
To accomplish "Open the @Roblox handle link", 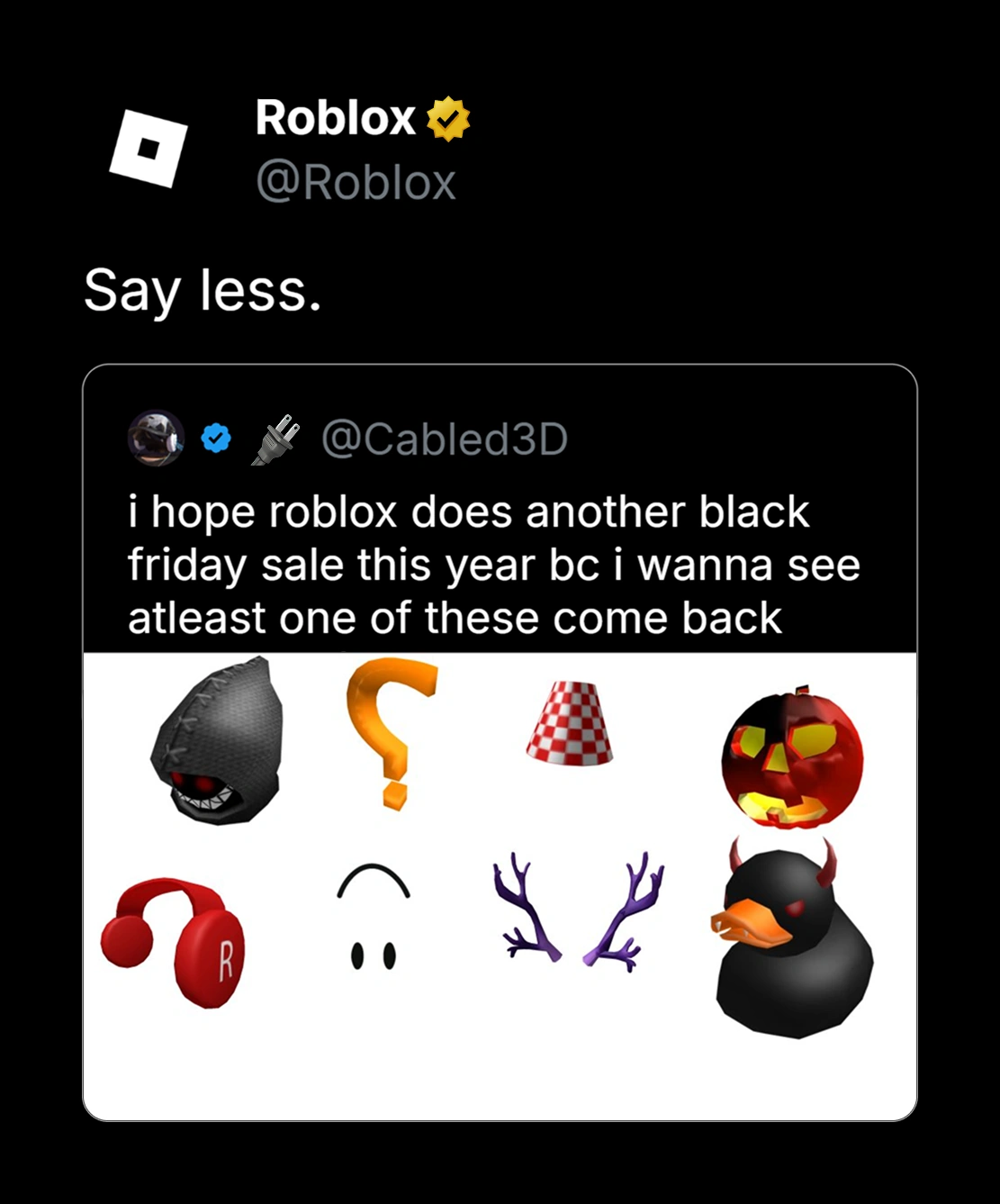I will pyautogui.click(x=356, y=183).
